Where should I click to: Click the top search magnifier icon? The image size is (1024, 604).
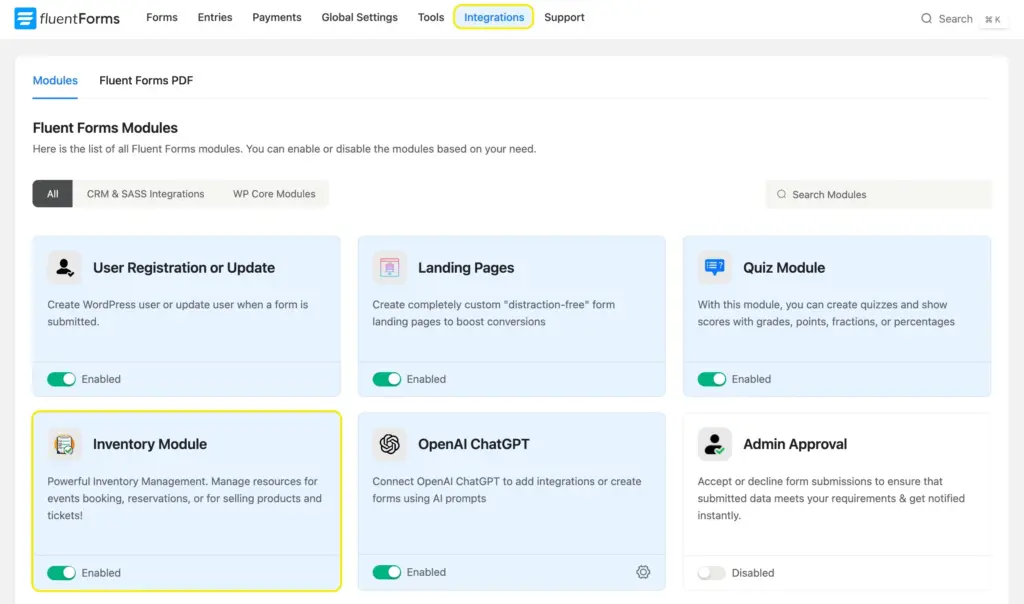click(926, 18)
